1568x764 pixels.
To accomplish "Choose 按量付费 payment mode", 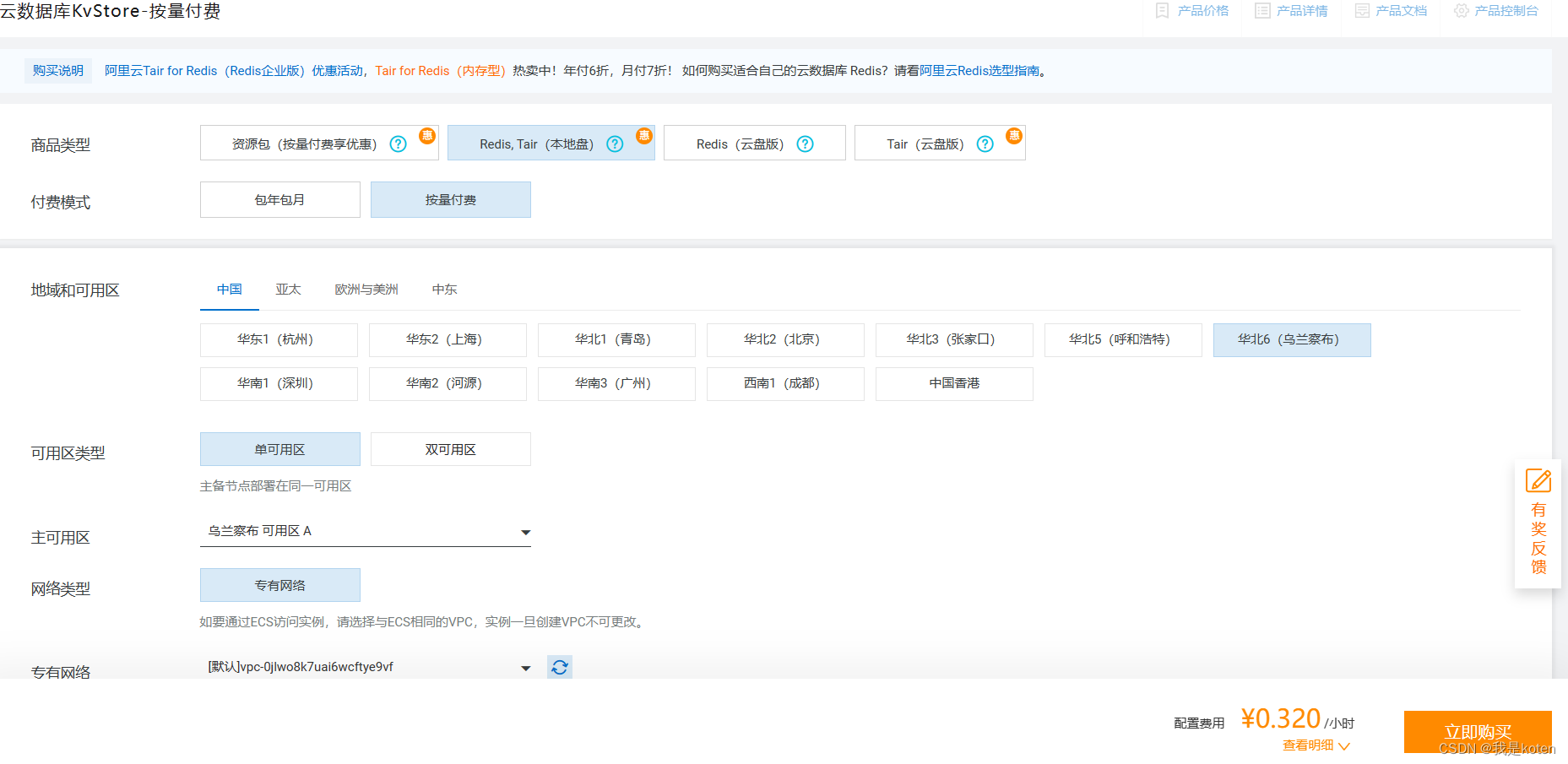I will (451, 200).
